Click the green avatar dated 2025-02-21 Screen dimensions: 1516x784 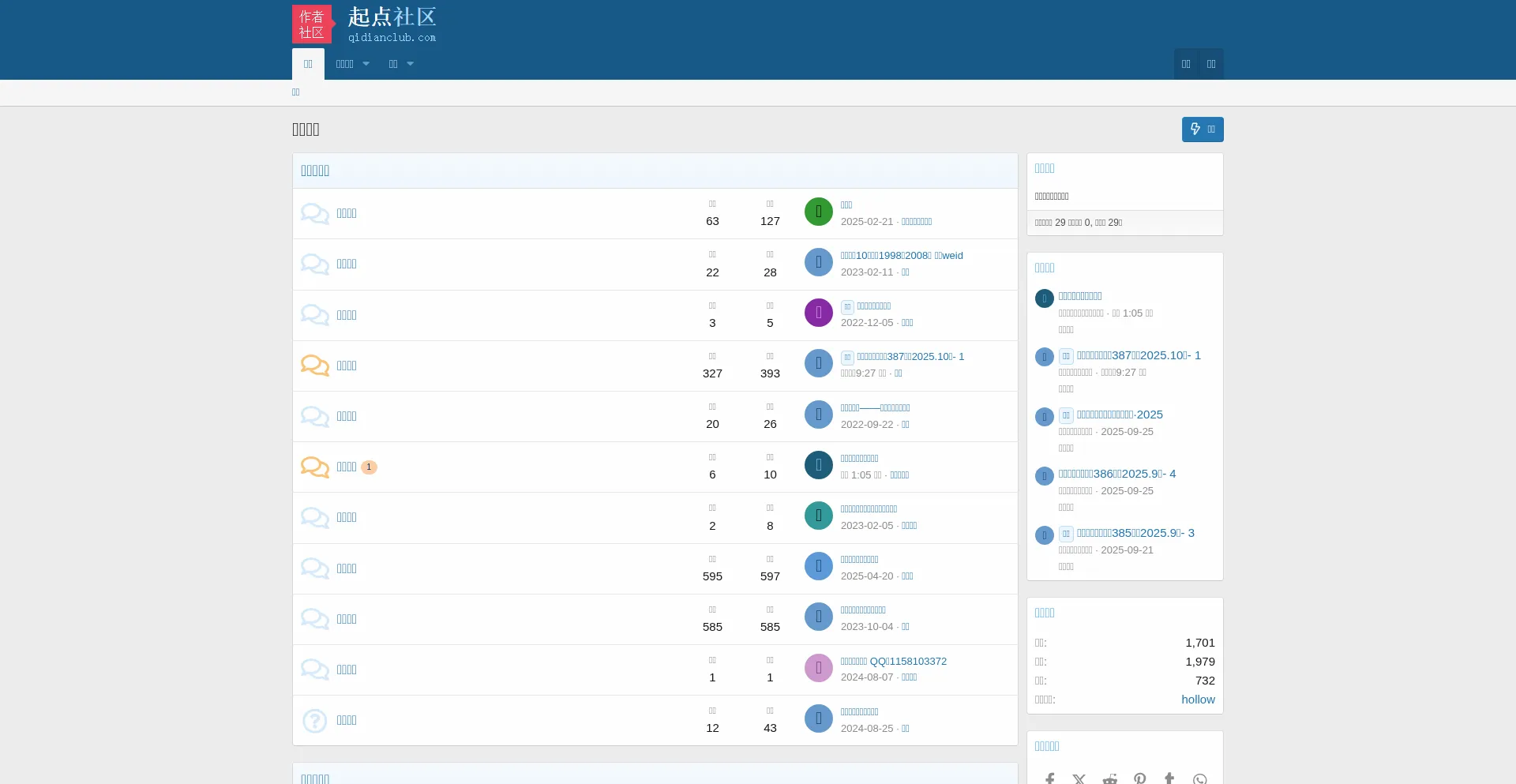pos(818,212)
